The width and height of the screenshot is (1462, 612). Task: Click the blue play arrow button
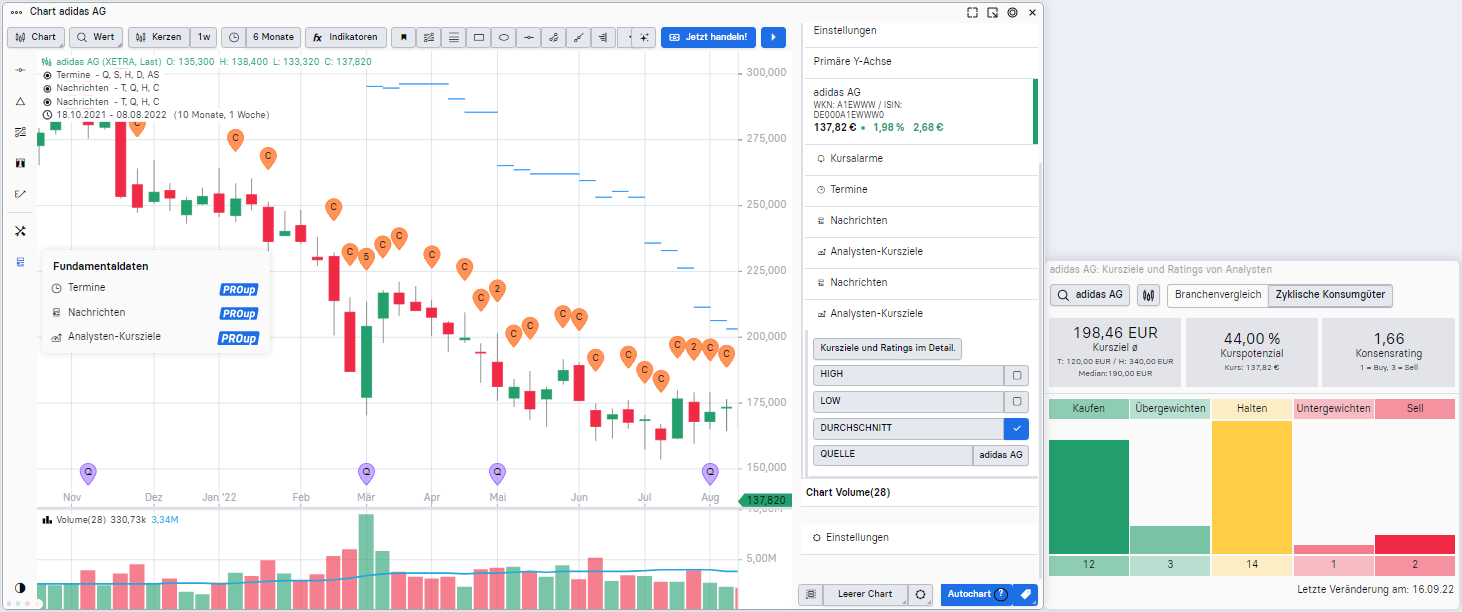coord(773,37)
